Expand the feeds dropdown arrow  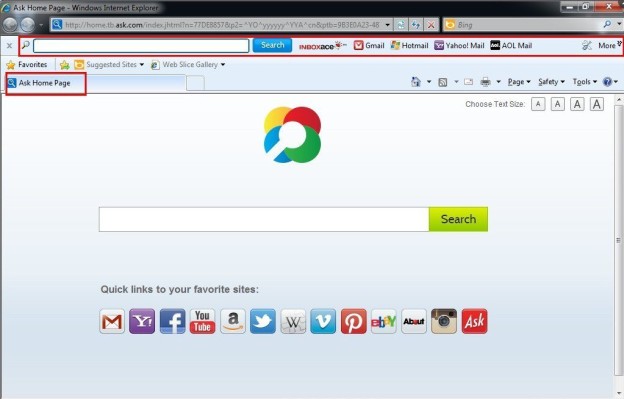456,82
